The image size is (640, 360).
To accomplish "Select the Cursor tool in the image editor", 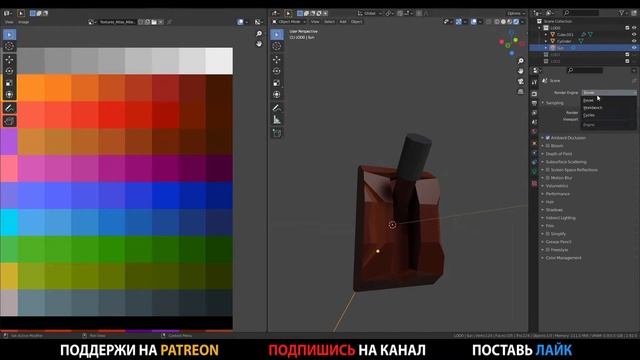I will pyautogui.click(x=9, y=46).
